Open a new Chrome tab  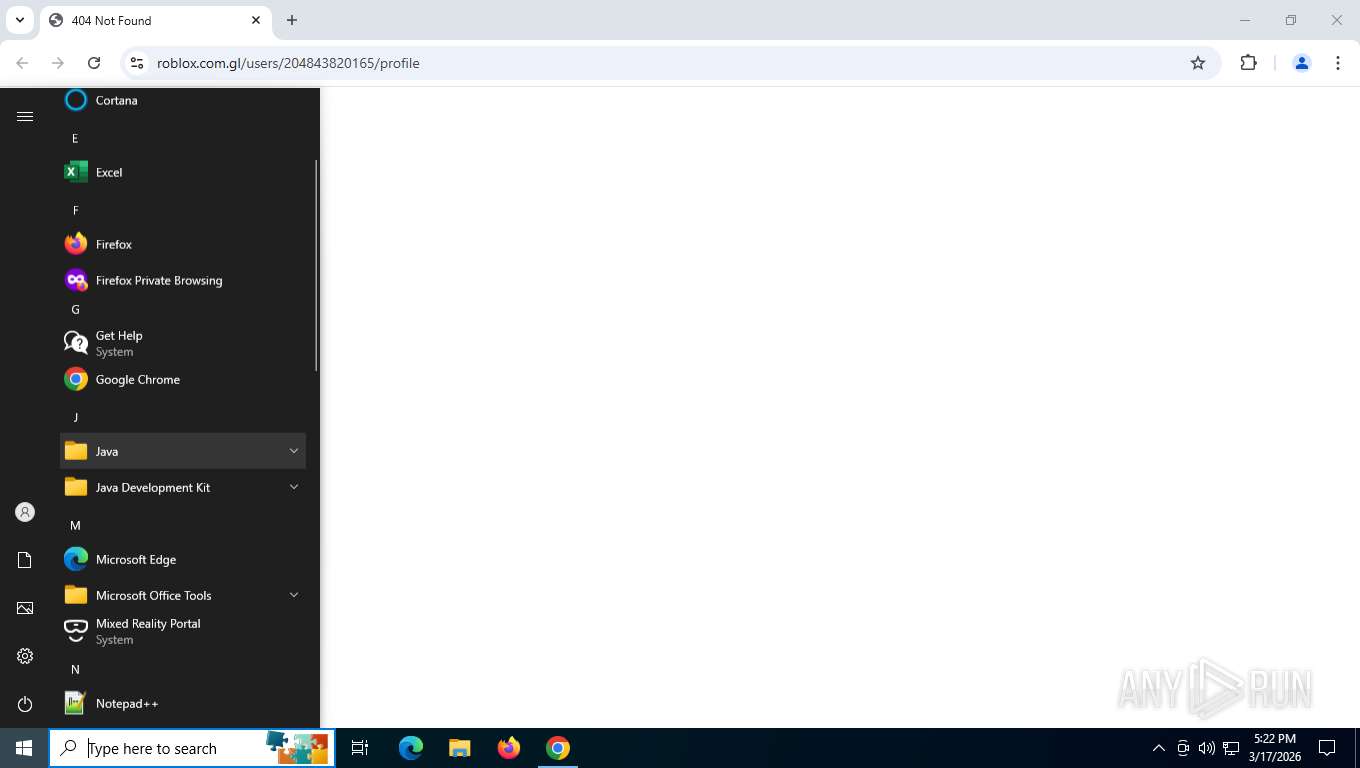tap(292, 20)
